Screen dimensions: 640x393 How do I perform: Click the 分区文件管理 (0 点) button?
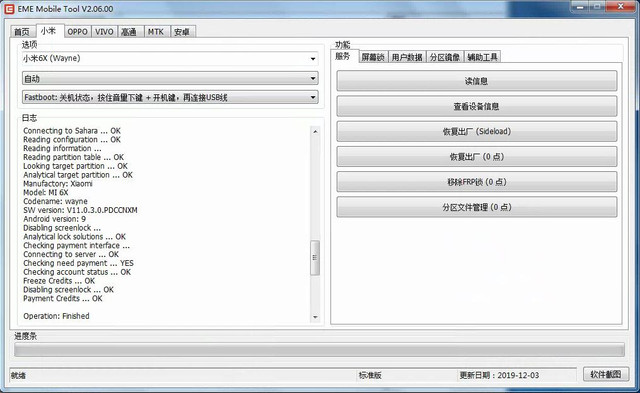(477, 207)
